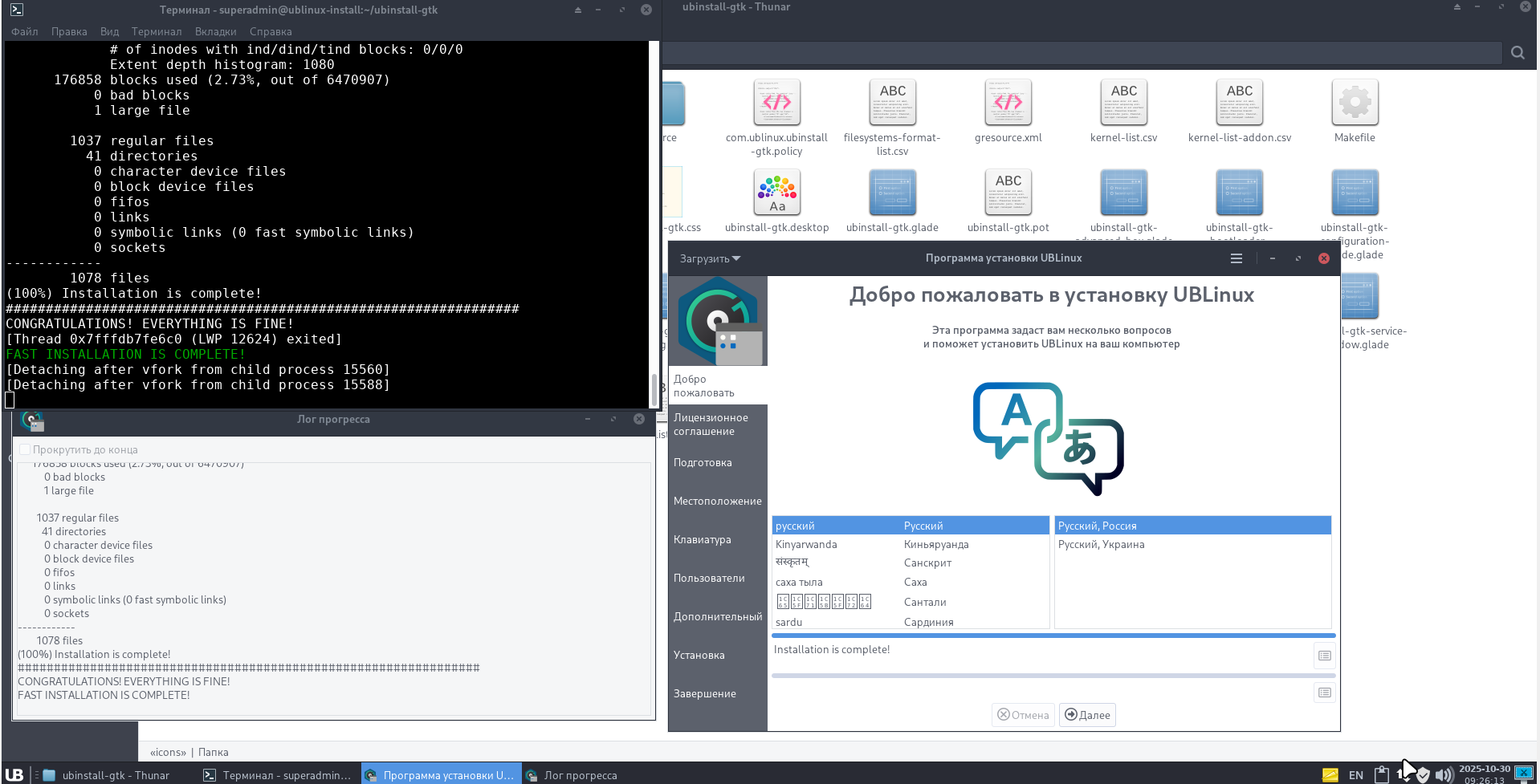Viewport: 1540px width, 784px height.
Task: Select the 'Добро пожаловать' installer step
Action: (718, 386)
